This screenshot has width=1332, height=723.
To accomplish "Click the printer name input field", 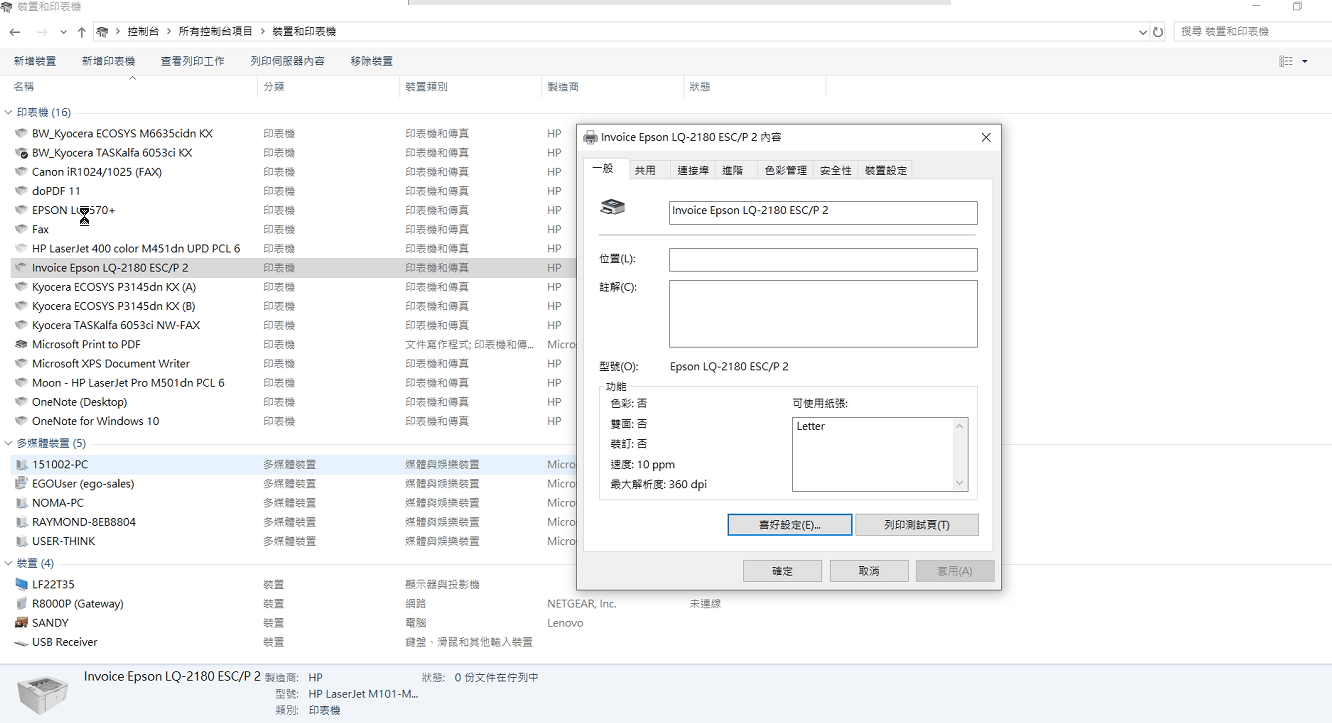I will click(823, 212).
